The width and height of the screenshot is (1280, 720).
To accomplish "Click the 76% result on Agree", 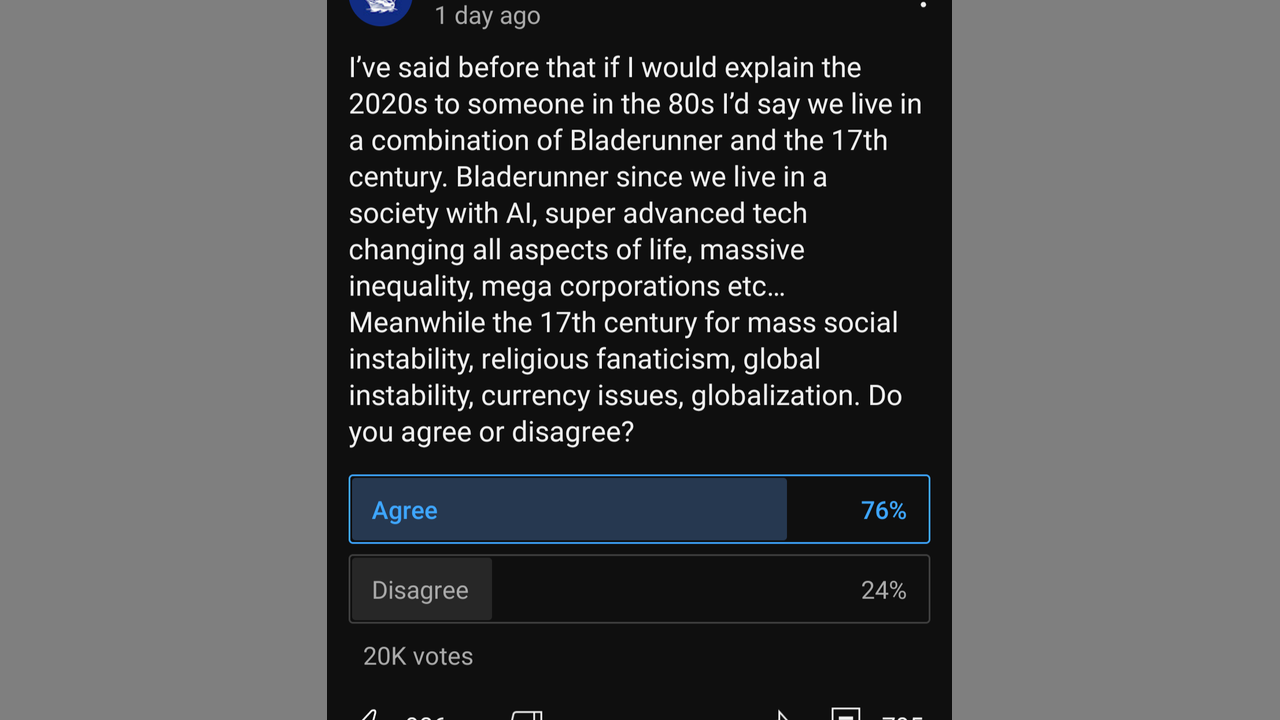I will 883,511.
